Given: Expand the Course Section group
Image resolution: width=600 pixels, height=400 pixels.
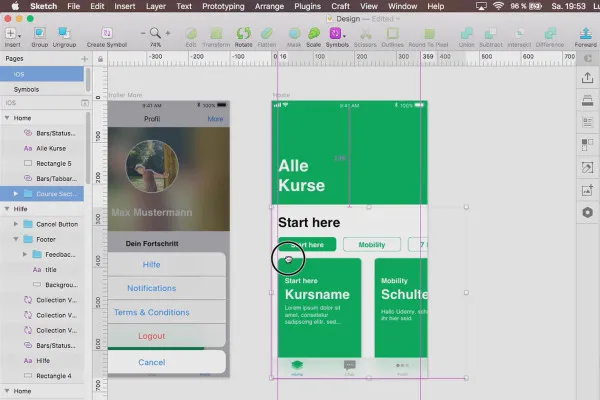Looking at the screenshot, I should click(x=16, y=194).
